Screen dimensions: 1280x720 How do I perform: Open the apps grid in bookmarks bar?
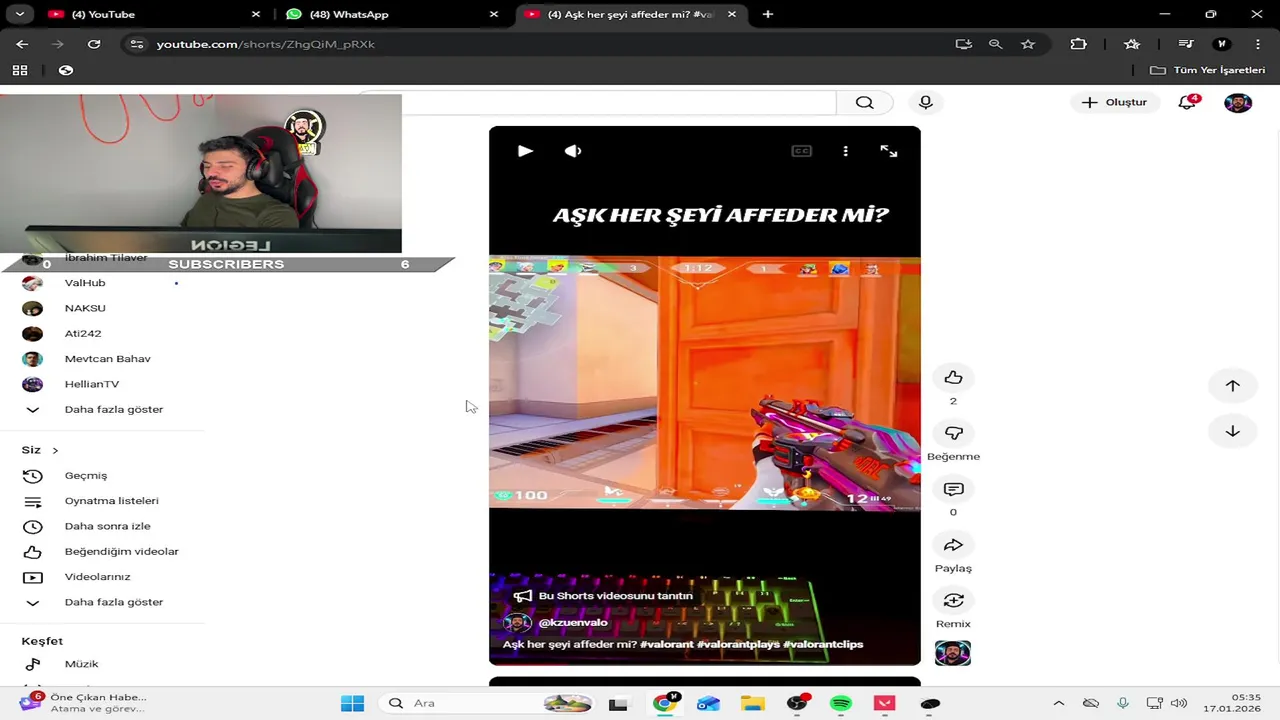click(x=20, y=70)
